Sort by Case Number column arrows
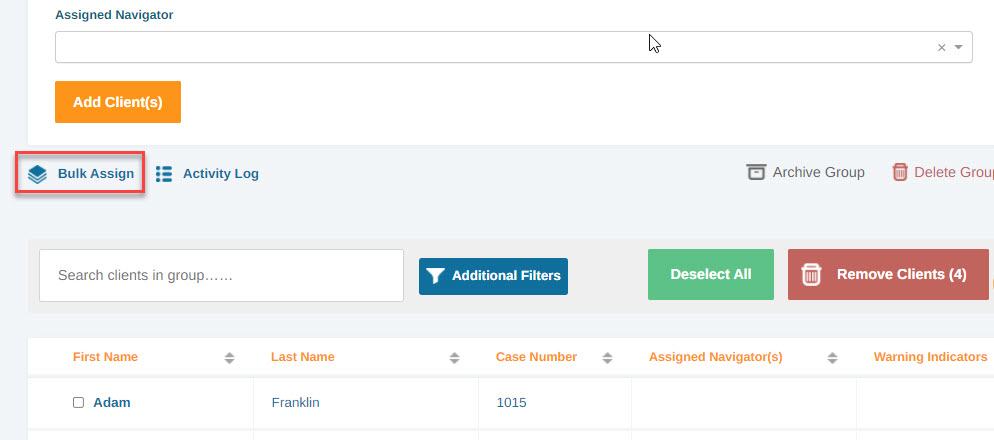The image size is (994, 440). pyautogui.click(x=607, y=358)
